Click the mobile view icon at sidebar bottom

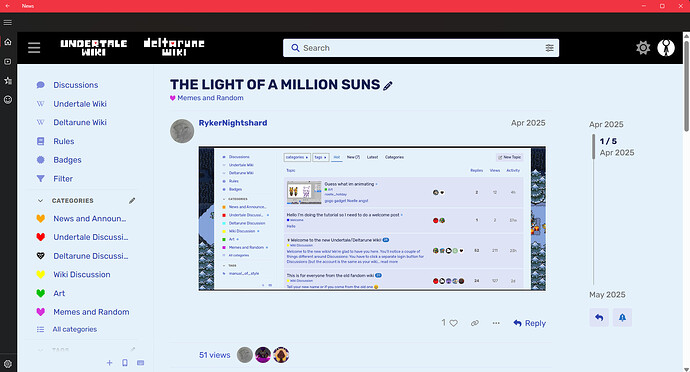coord(125,363)
